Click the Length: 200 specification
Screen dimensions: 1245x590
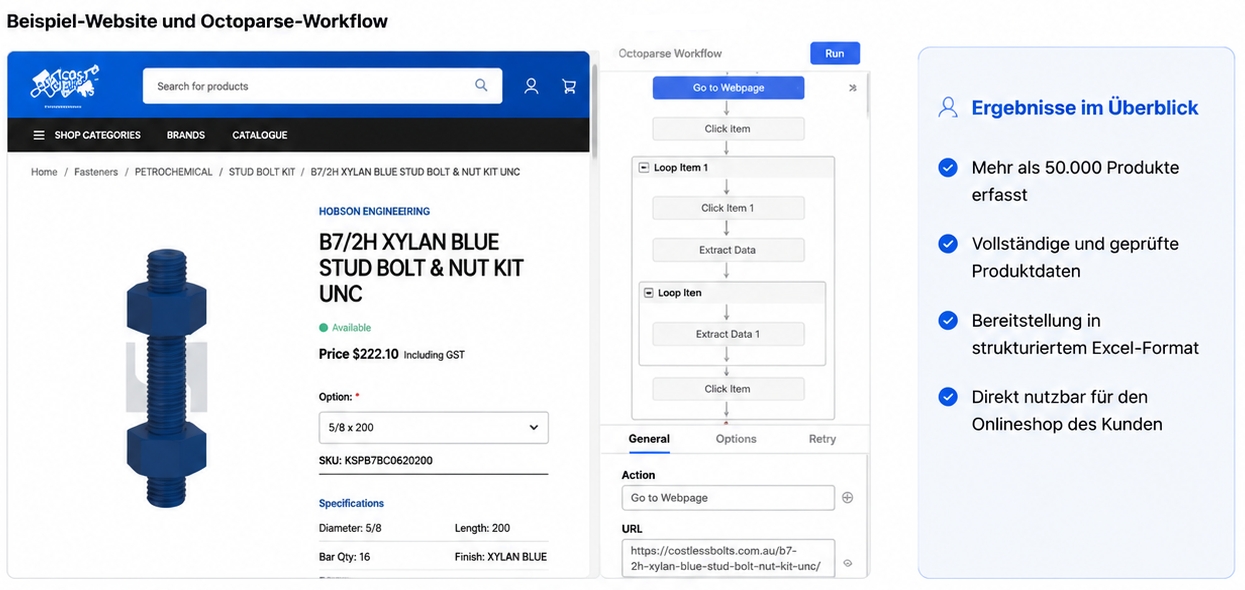pyautogui.click(x=482, y=528)
